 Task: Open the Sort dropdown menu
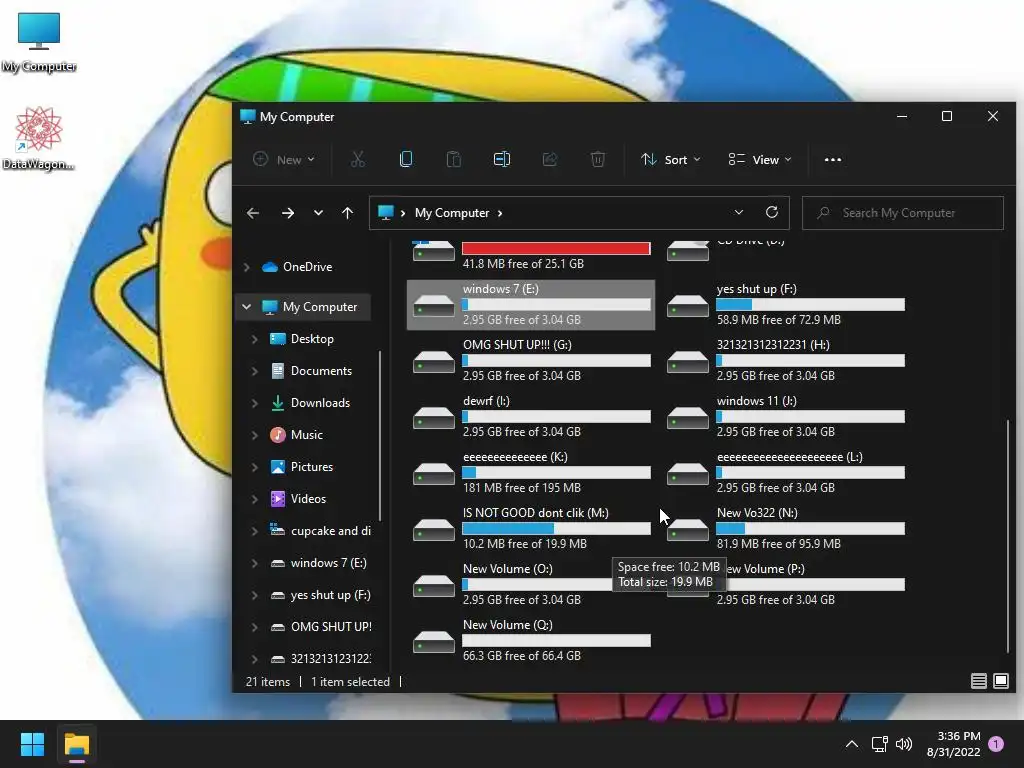(671, 159)
